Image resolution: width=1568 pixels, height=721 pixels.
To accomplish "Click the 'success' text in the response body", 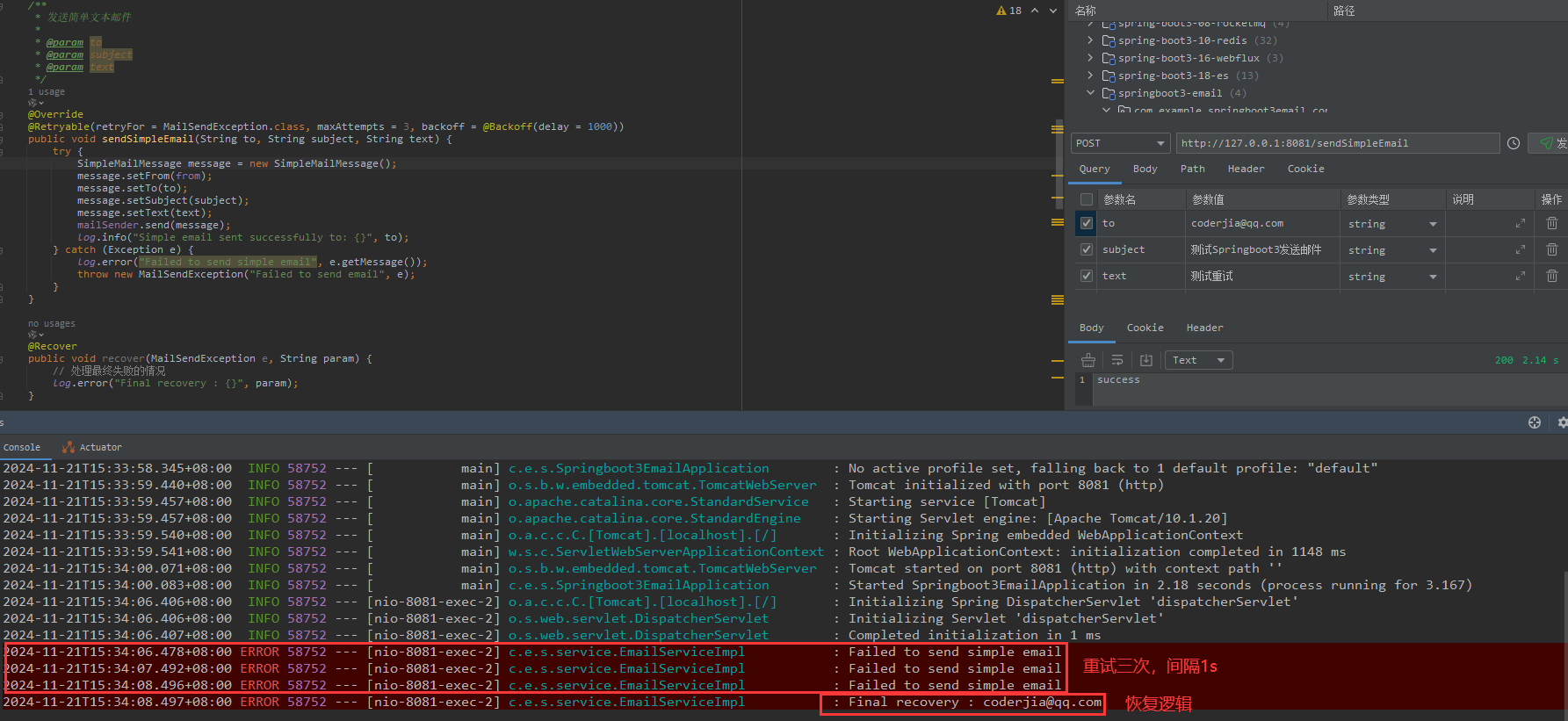I will 1118,380.
